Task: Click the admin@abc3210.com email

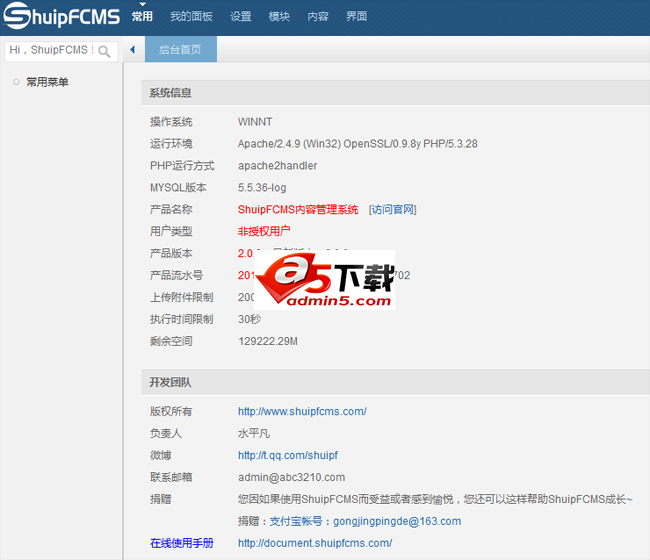Action: [291, 478]
